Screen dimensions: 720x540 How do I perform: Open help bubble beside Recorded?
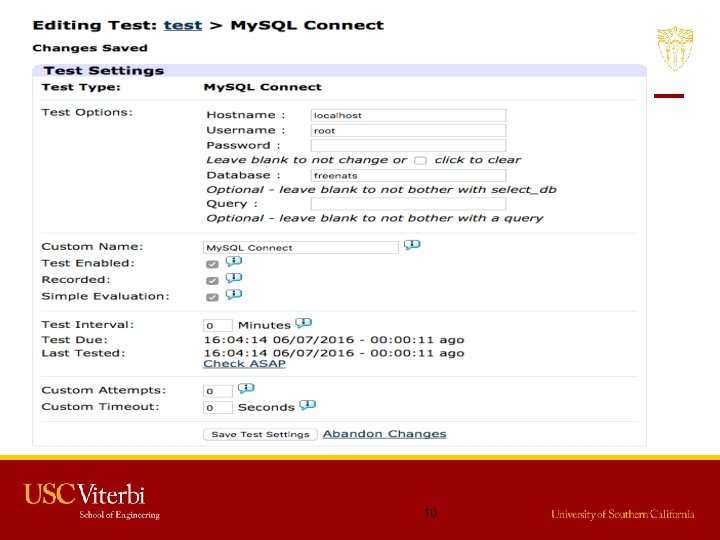click(x=234, y=278)
